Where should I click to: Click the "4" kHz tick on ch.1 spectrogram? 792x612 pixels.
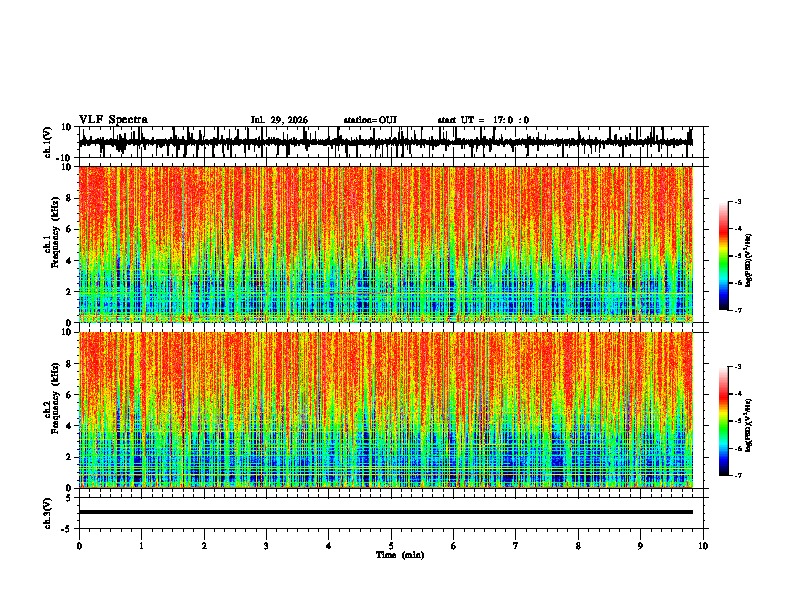point(69,261)
